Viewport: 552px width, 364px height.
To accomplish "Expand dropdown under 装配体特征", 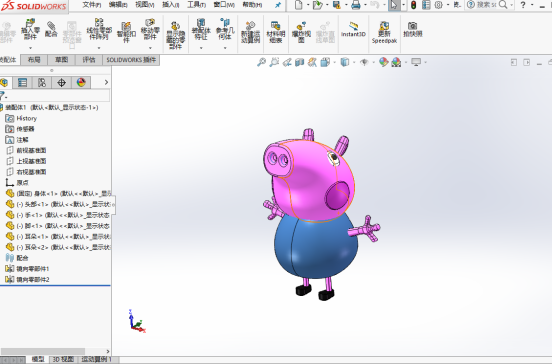I will 201,48.
